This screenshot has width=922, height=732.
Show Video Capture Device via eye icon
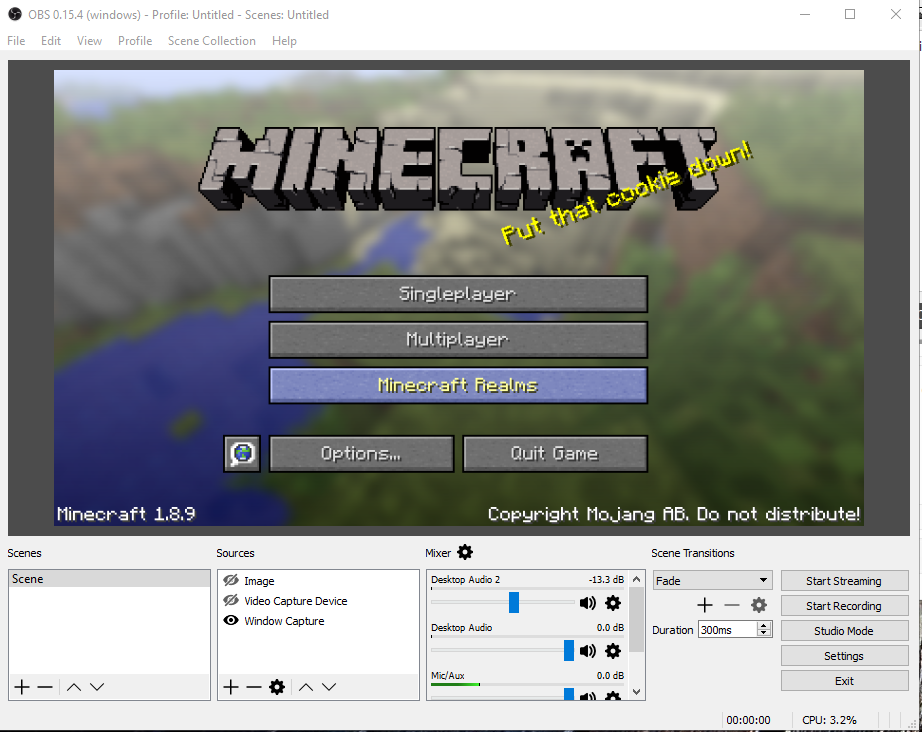[231, 600]
